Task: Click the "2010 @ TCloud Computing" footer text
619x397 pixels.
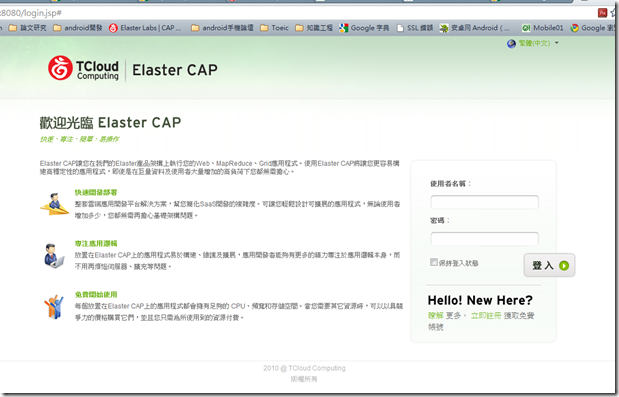Action: point(304,368)
